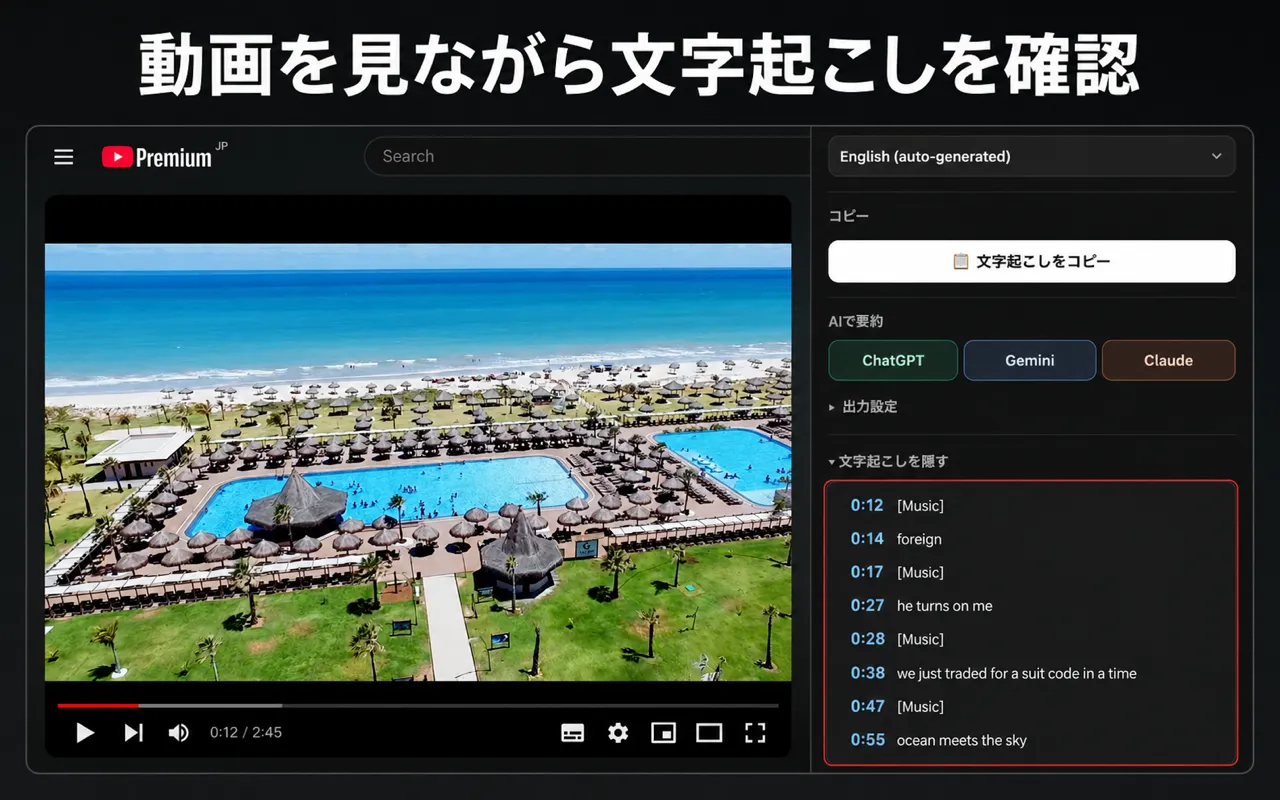Collapse the 文字起こしを隠す transcript section
Image resolution: width=1280 pixels, height=800 pixels.
click(x=888, y=461)
